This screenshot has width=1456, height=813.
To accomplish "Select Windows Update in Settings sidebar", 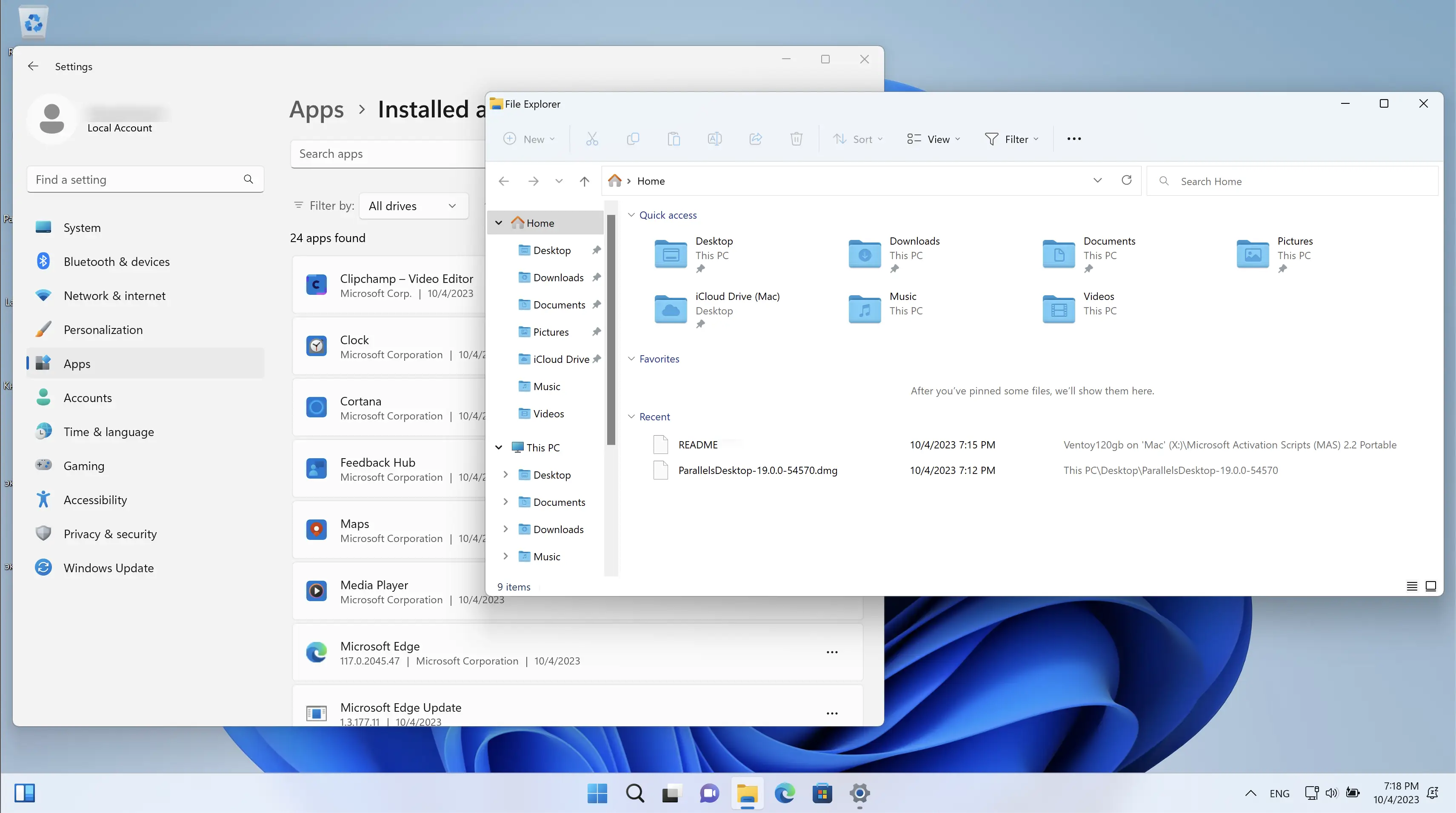I will [x=108, y=568].
